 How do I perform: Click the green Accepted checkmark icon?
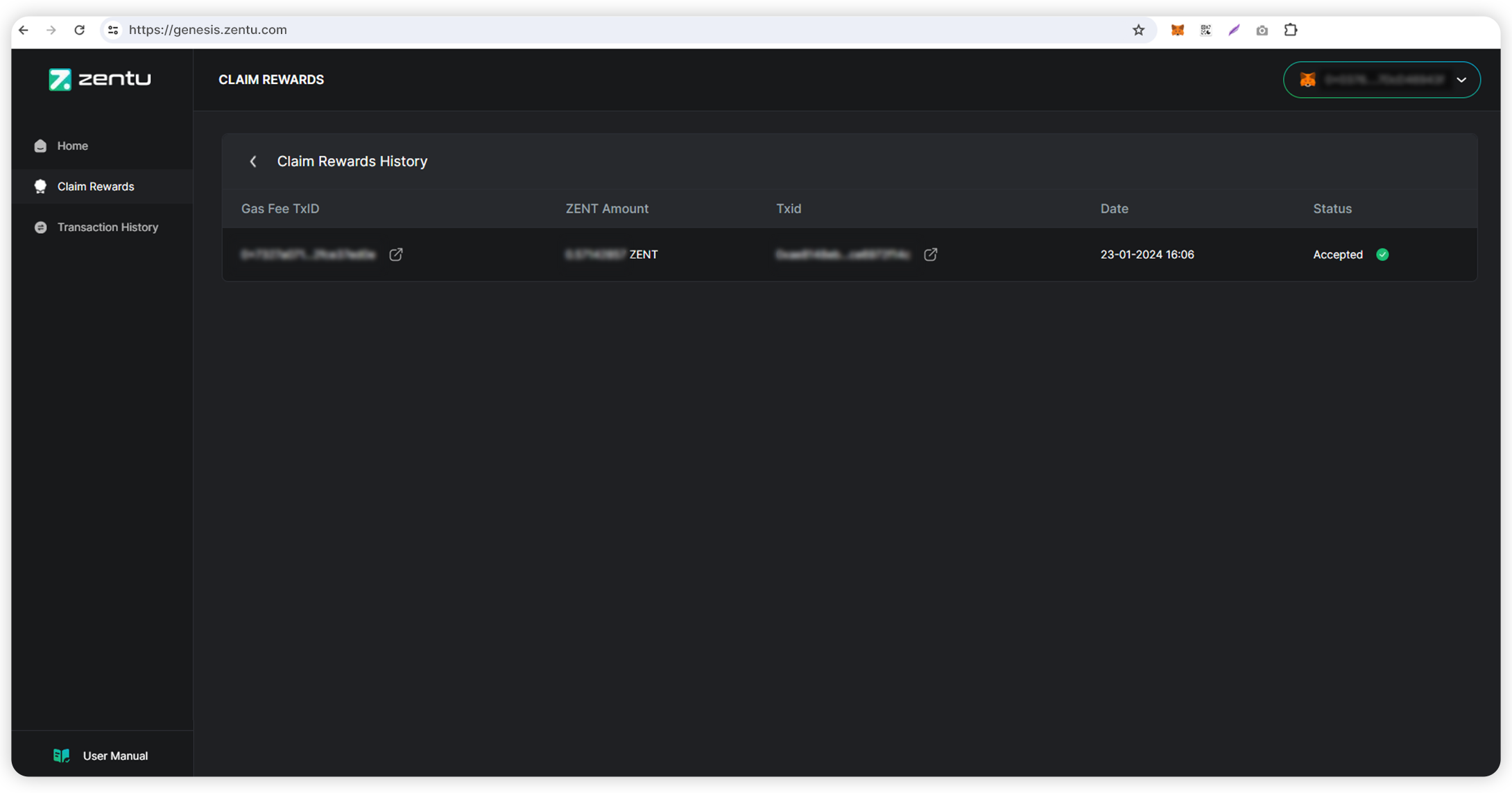click(x=1382, y=255)
